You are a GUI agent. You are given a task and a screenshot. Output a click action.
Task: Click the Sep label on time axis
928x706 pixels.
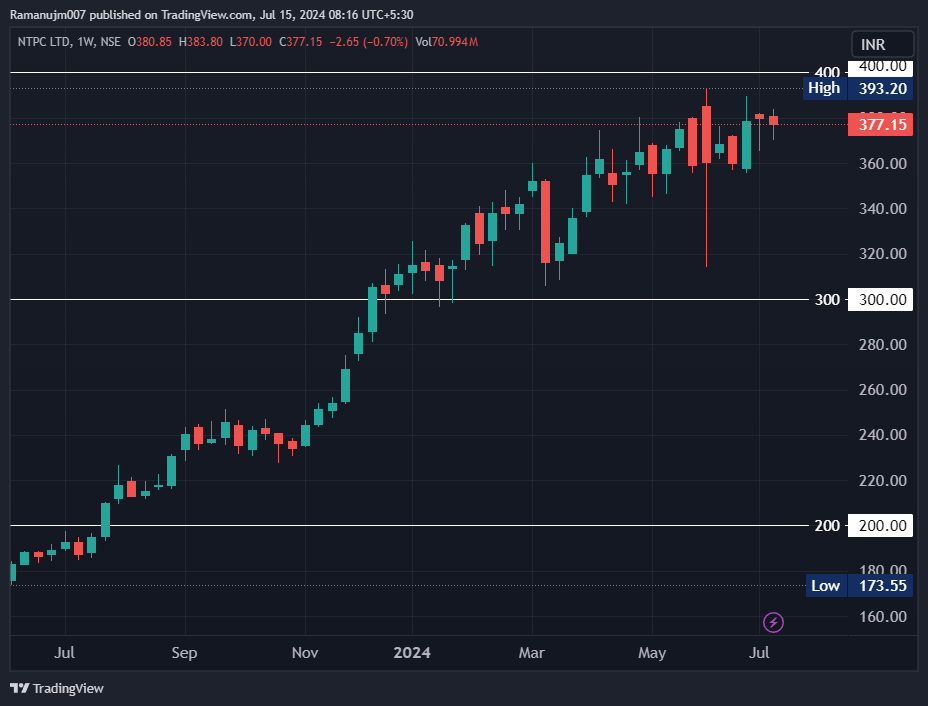[184, 653]
